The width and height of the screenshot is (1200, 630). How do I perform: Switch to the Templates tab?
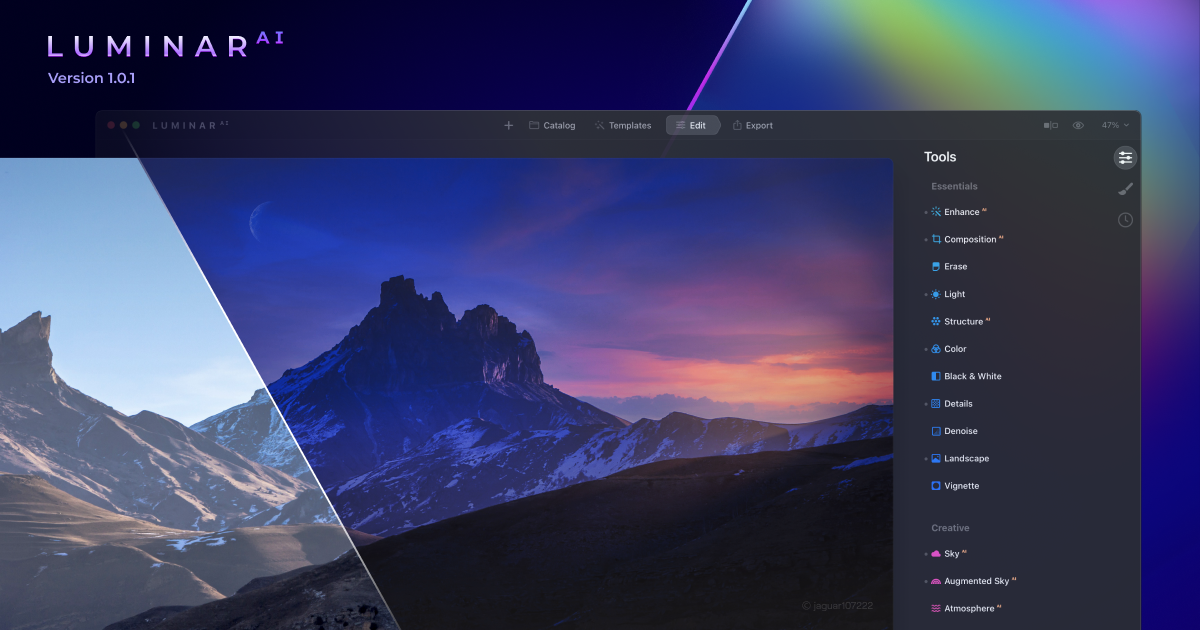click(x=623, y=125)
